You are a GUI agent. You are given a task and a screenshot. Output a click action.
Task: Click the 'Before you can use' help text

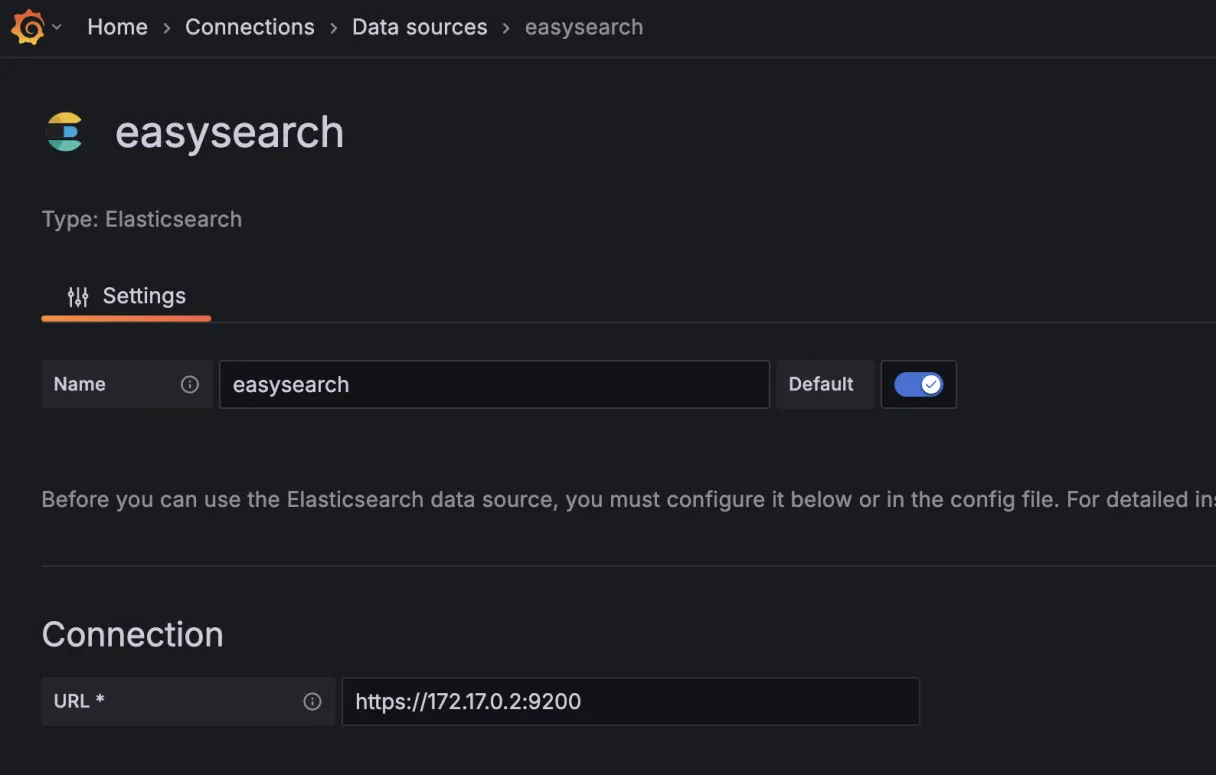(x=628, y=499)
